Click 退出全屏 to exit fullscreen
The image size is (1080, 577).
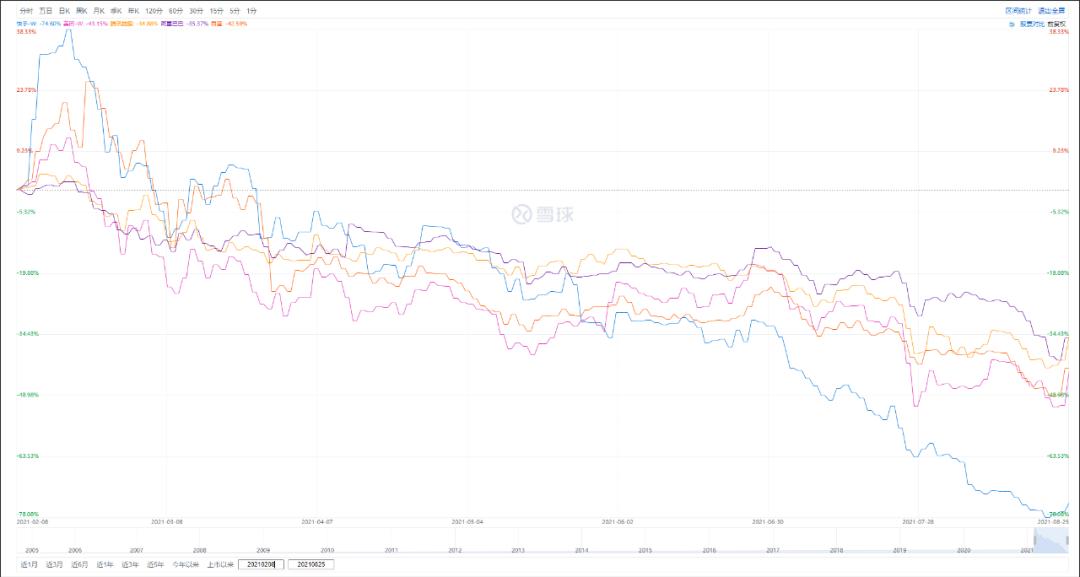pyautogui.click(x=1050, y=10)
